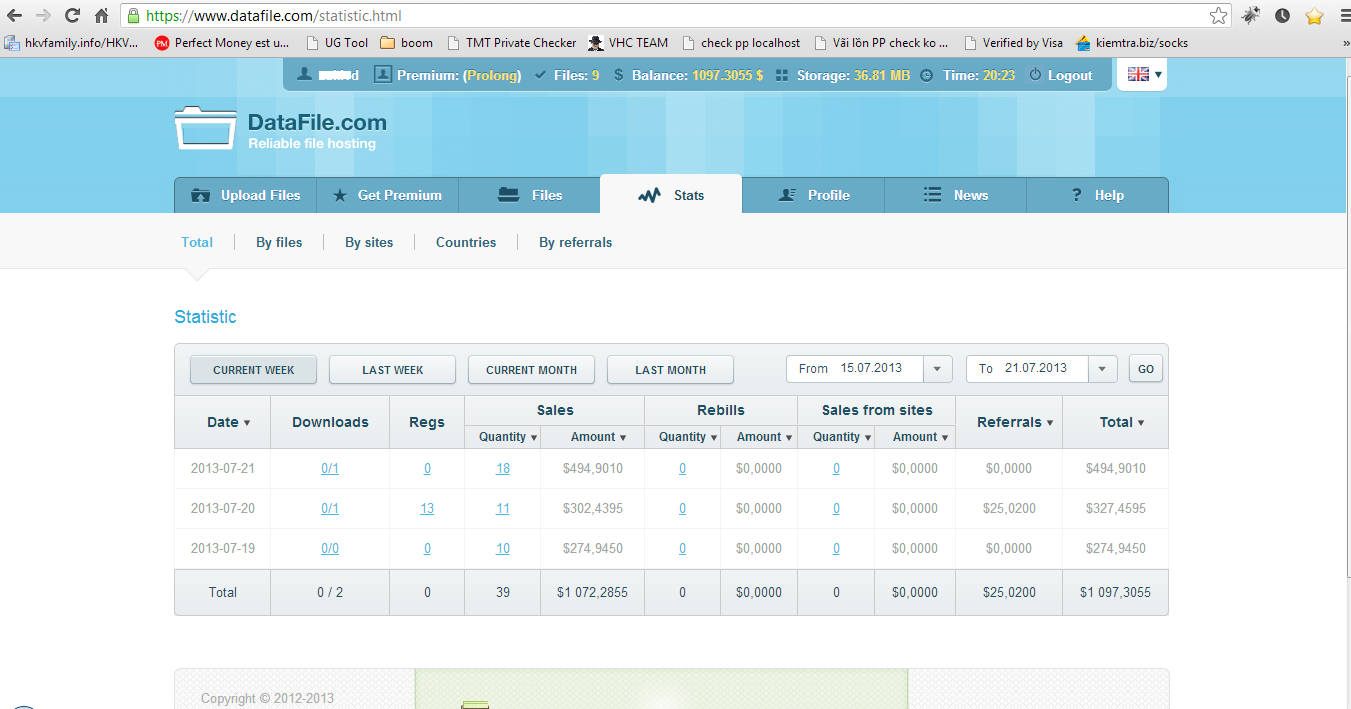The height and width of the screenshot is (709, 1351).
Task: Open hkvfamily.info bookmark
Action: (73, 43)
